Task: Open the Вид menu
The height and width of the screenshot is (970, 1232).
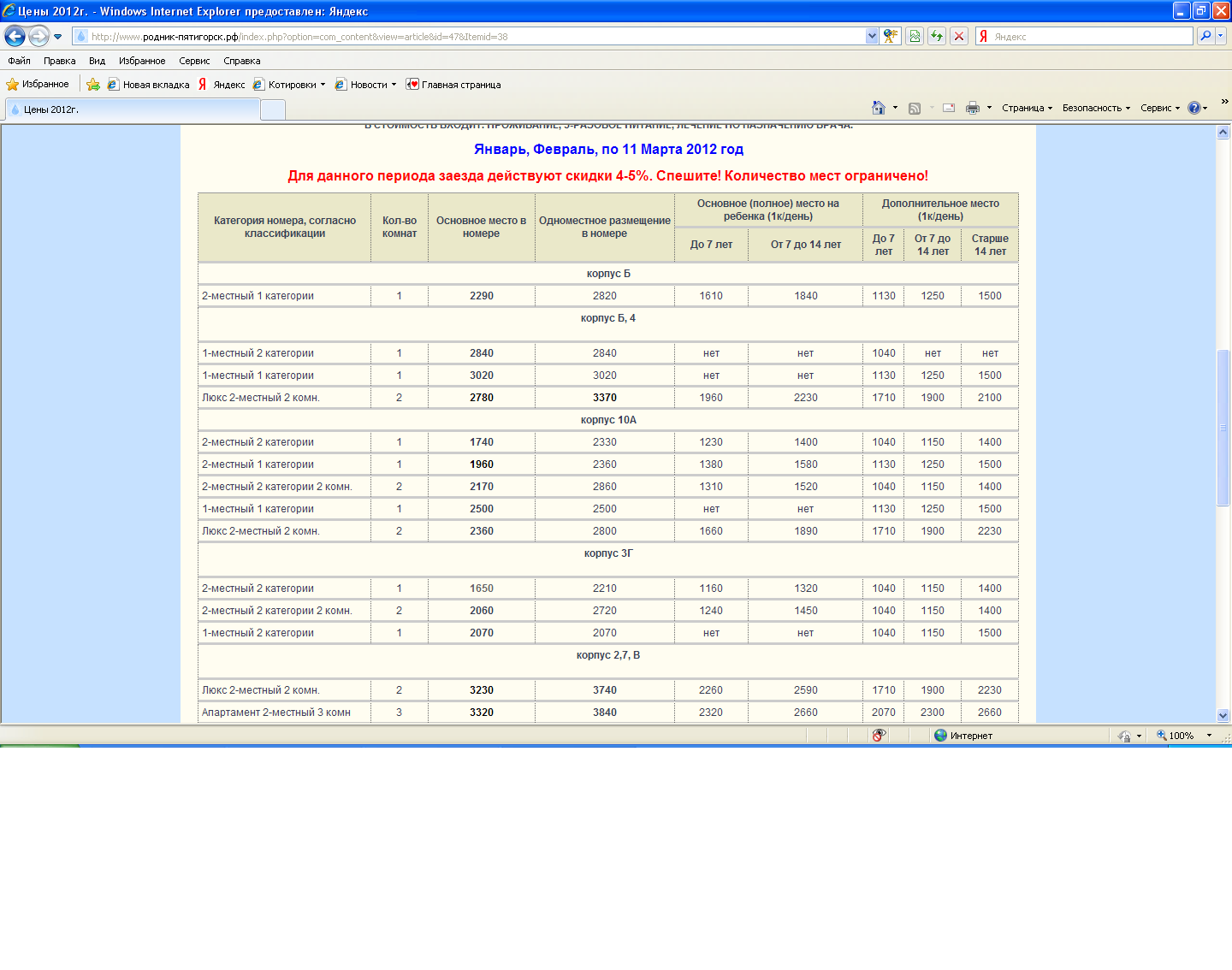Action: (97, 61)
